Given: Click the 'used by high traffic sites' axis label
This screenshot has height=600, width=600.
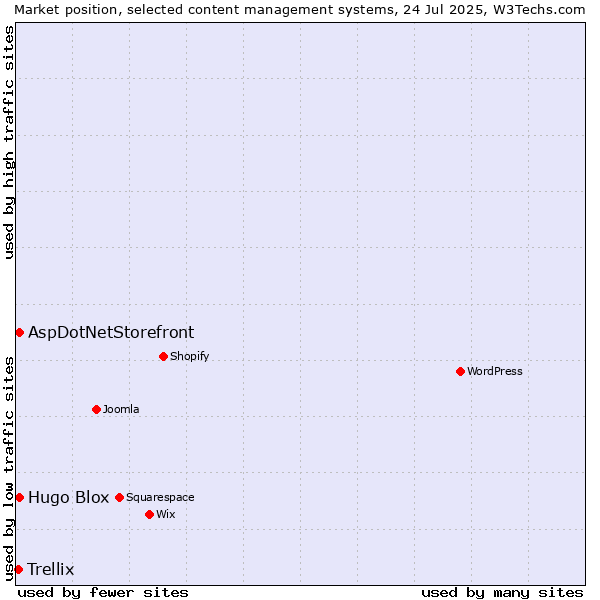Looking at the screenshot, I should [9, 142].
